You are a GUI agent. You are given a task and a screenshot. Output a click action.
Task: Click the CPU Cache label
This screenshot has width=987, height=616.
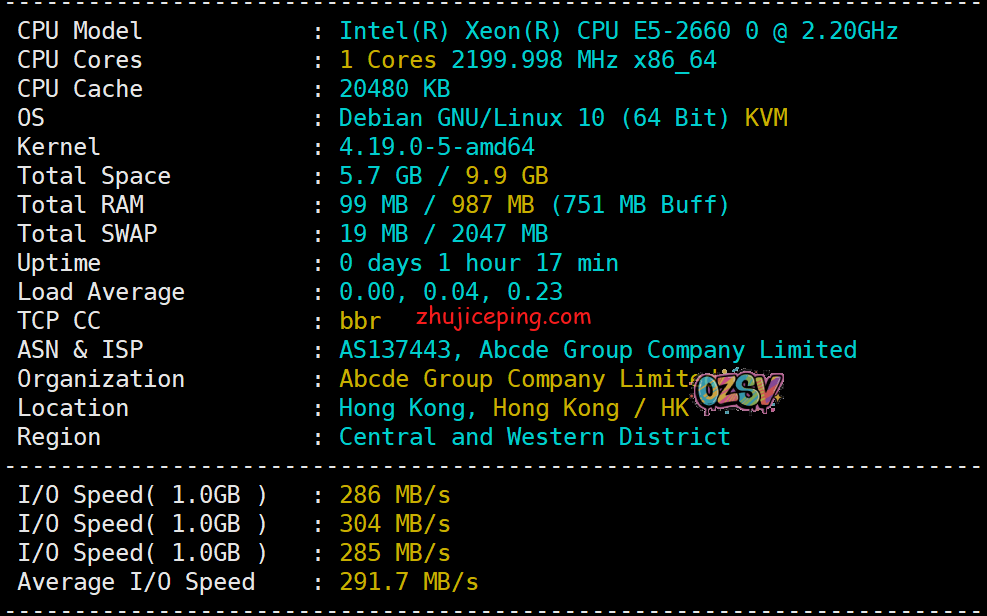coord(80,89)
